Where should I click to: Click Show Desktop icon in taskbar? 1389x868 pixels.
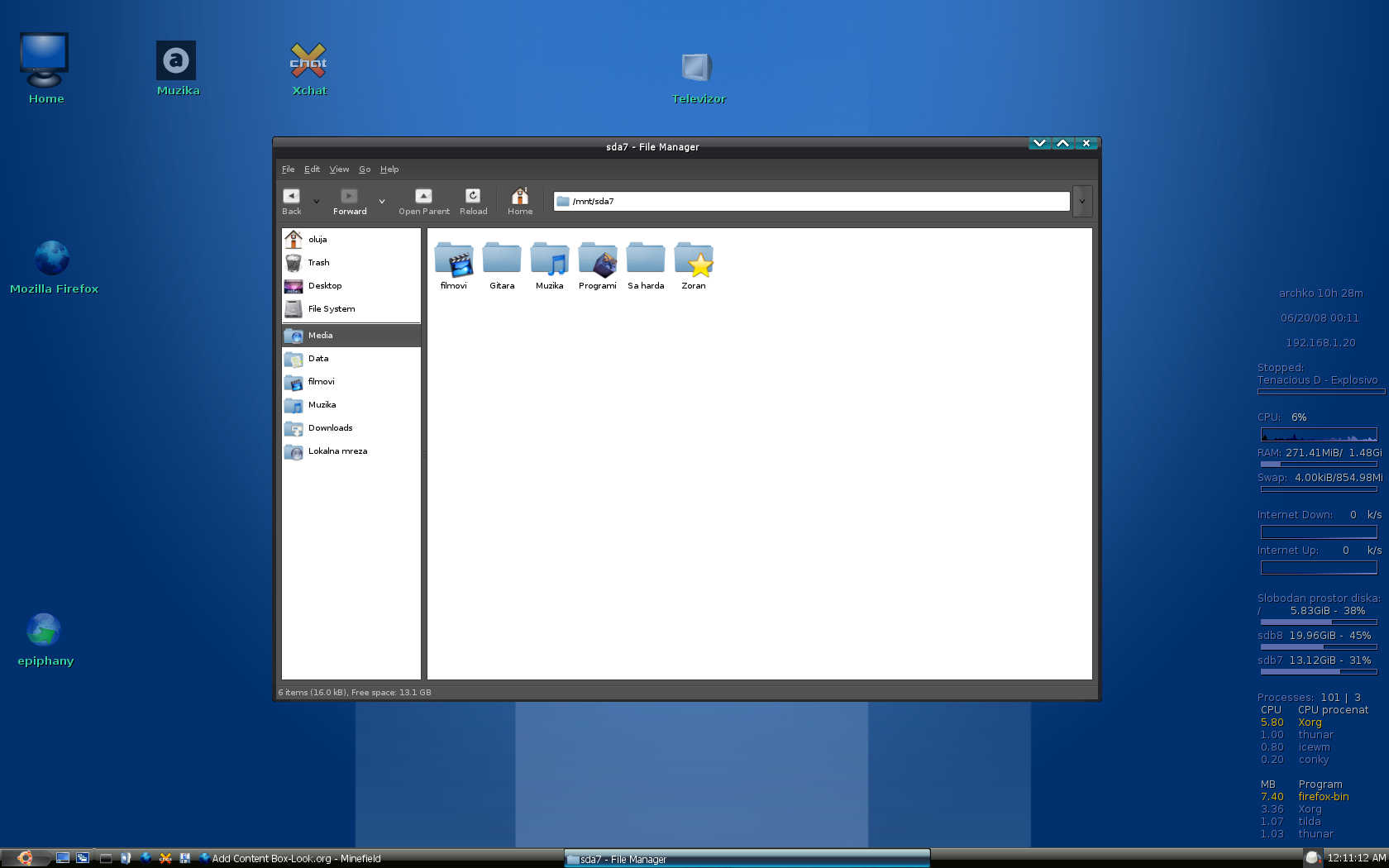click(63, 858)
